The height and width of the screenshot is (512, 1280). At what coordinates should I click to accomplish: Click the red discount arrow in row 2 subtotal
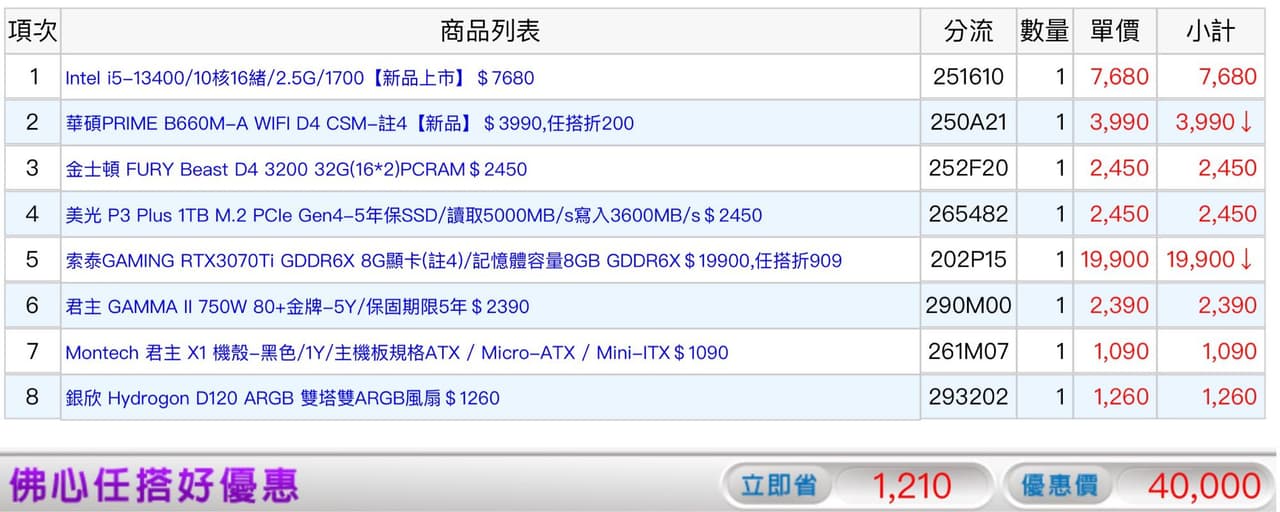tap(1246, 123)
